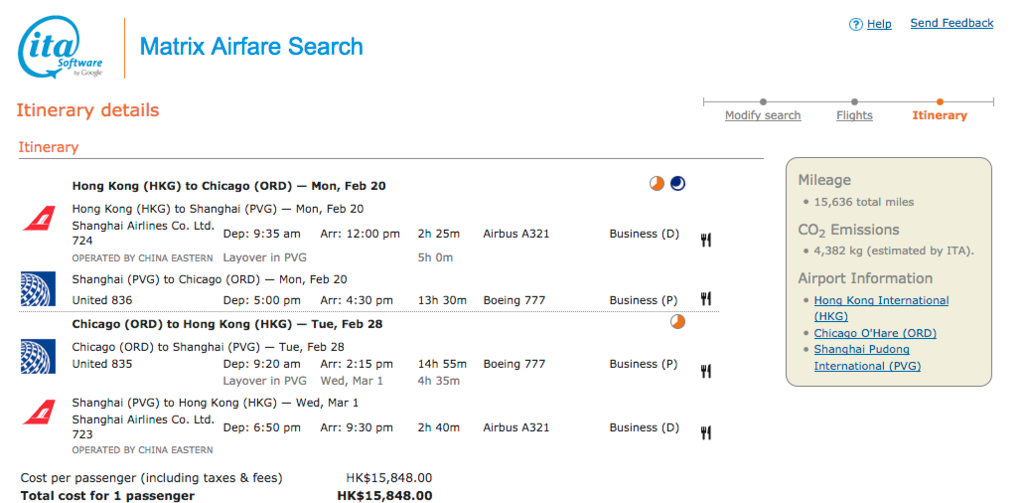Go back to Flights step
The width and height of the screenshot is (1024, 503).
(854, 116)
